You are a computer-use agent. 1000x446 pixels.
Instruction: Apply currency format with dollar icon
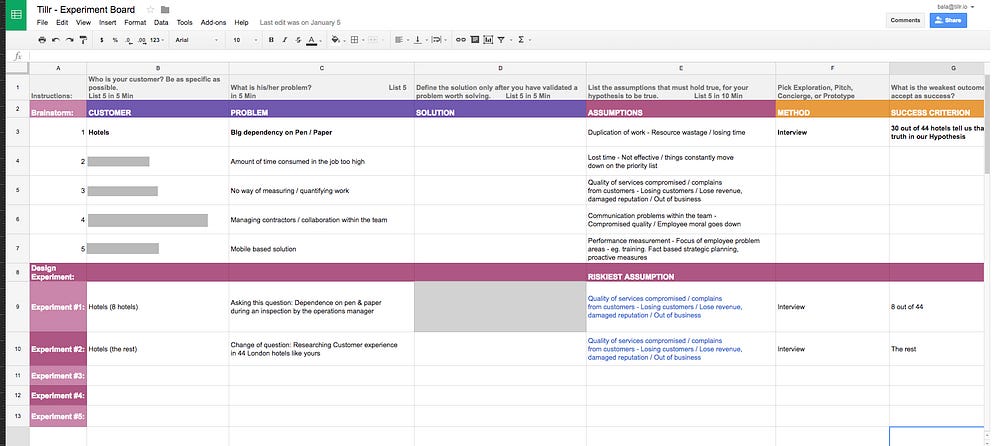(x=102, y=40)
